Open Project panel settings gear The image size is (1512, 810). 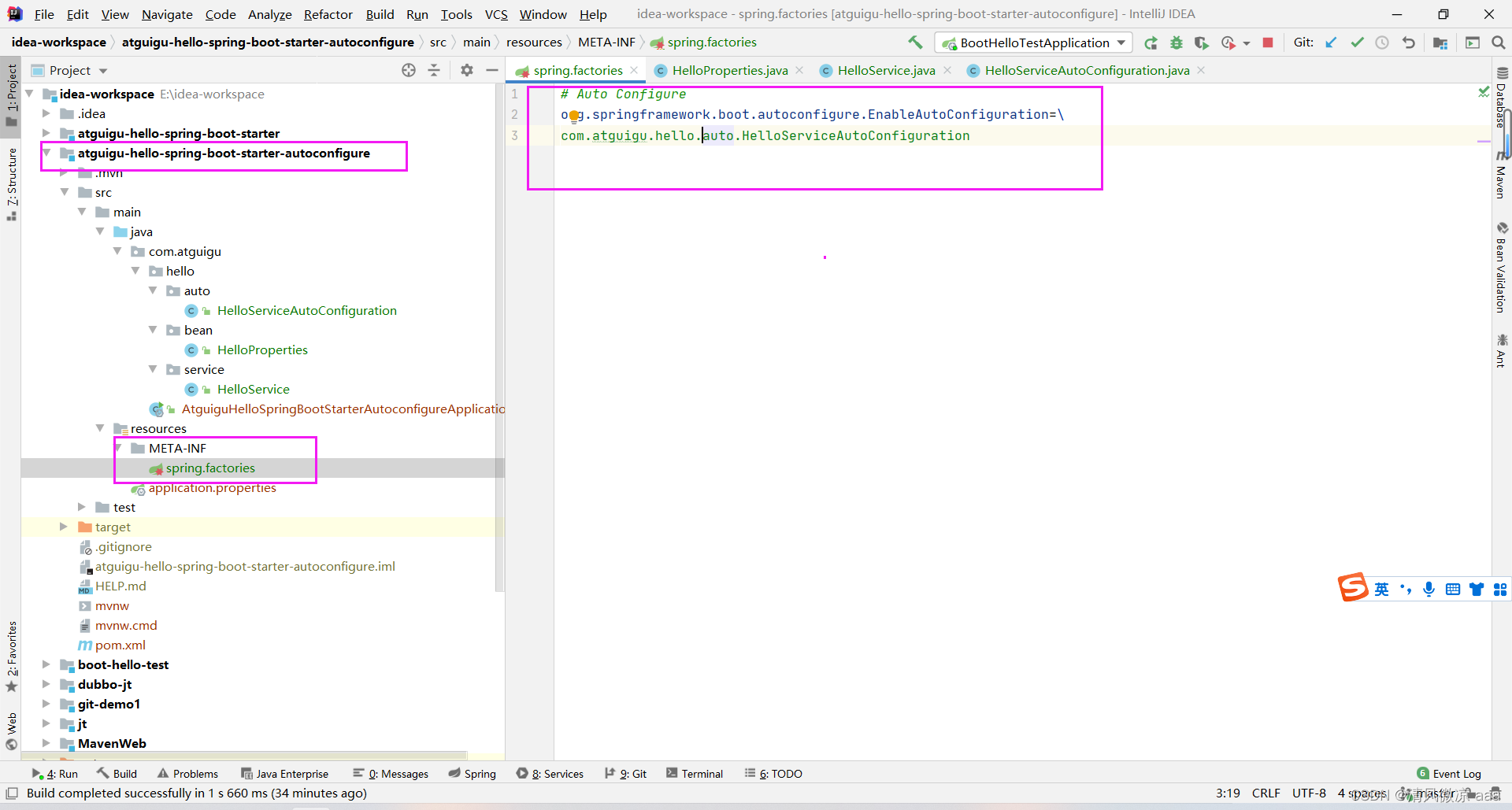pyautogui.click(x=467, y=70)
